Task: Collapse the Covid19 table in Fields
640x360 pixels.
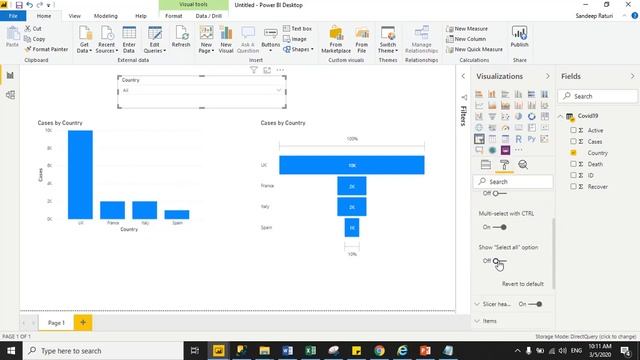Action: (560, 116)
